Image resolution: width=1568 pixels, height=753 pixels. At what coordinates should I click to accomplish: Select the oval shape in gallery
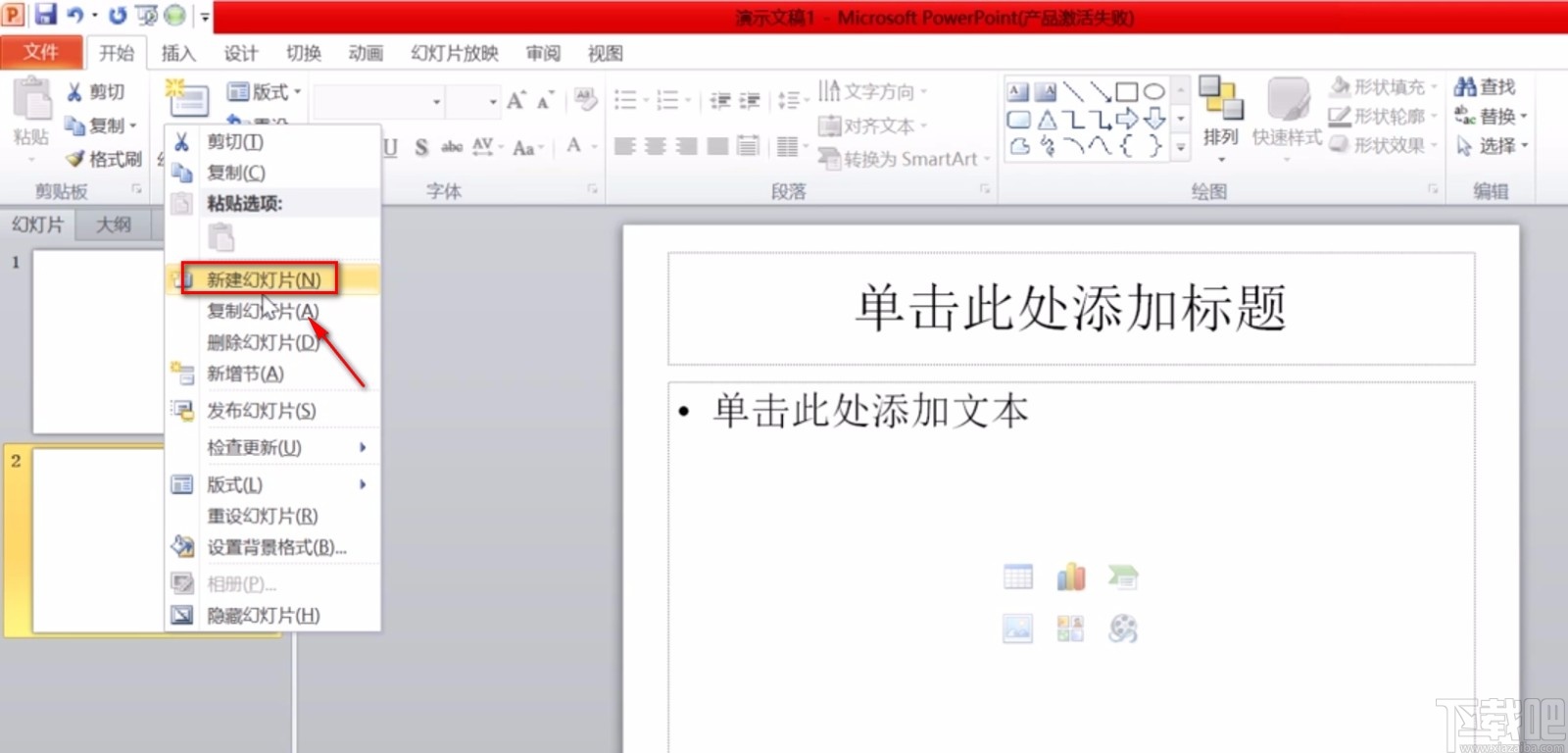tap(1154, 92)
